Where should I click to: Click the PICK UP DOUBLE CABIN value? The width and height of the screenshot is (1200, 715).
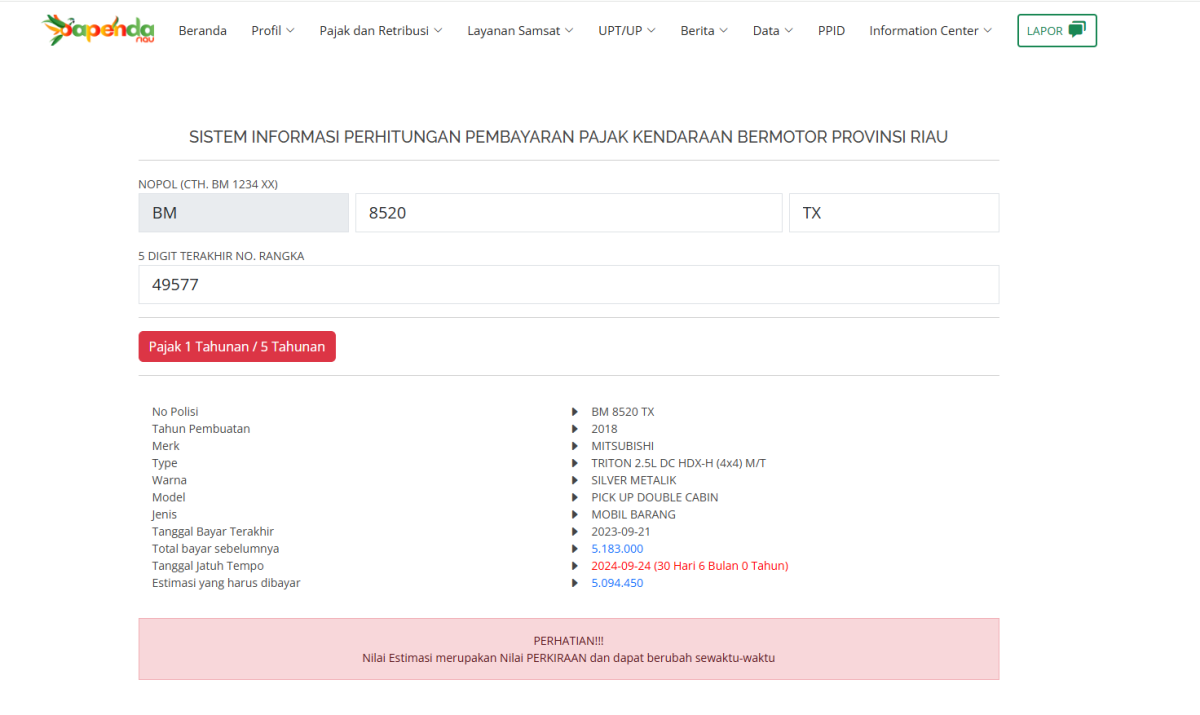(655, 497)
